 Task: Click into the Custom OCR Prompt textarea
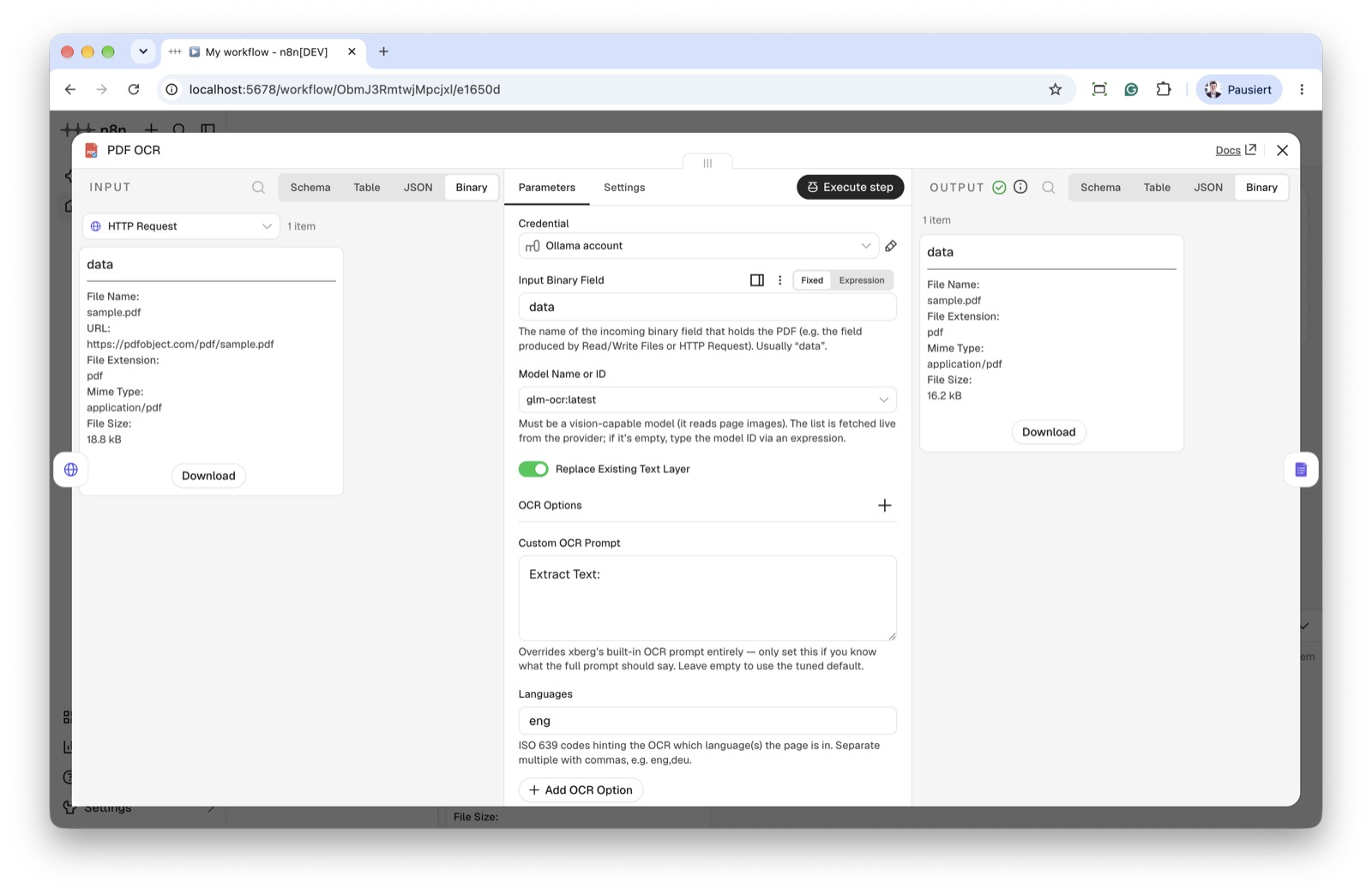click(x=707, y=598)
